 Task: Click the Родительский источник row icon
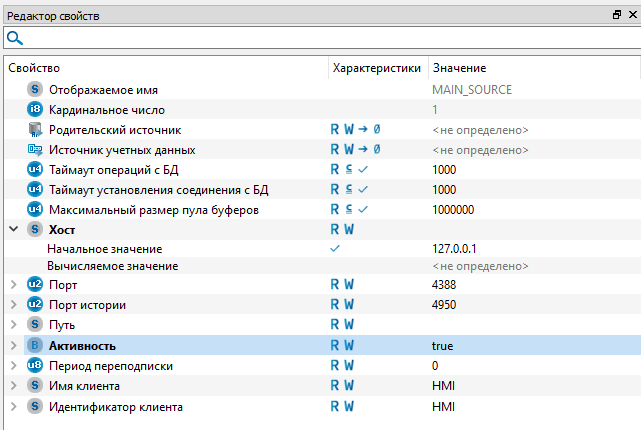[36, 130]
